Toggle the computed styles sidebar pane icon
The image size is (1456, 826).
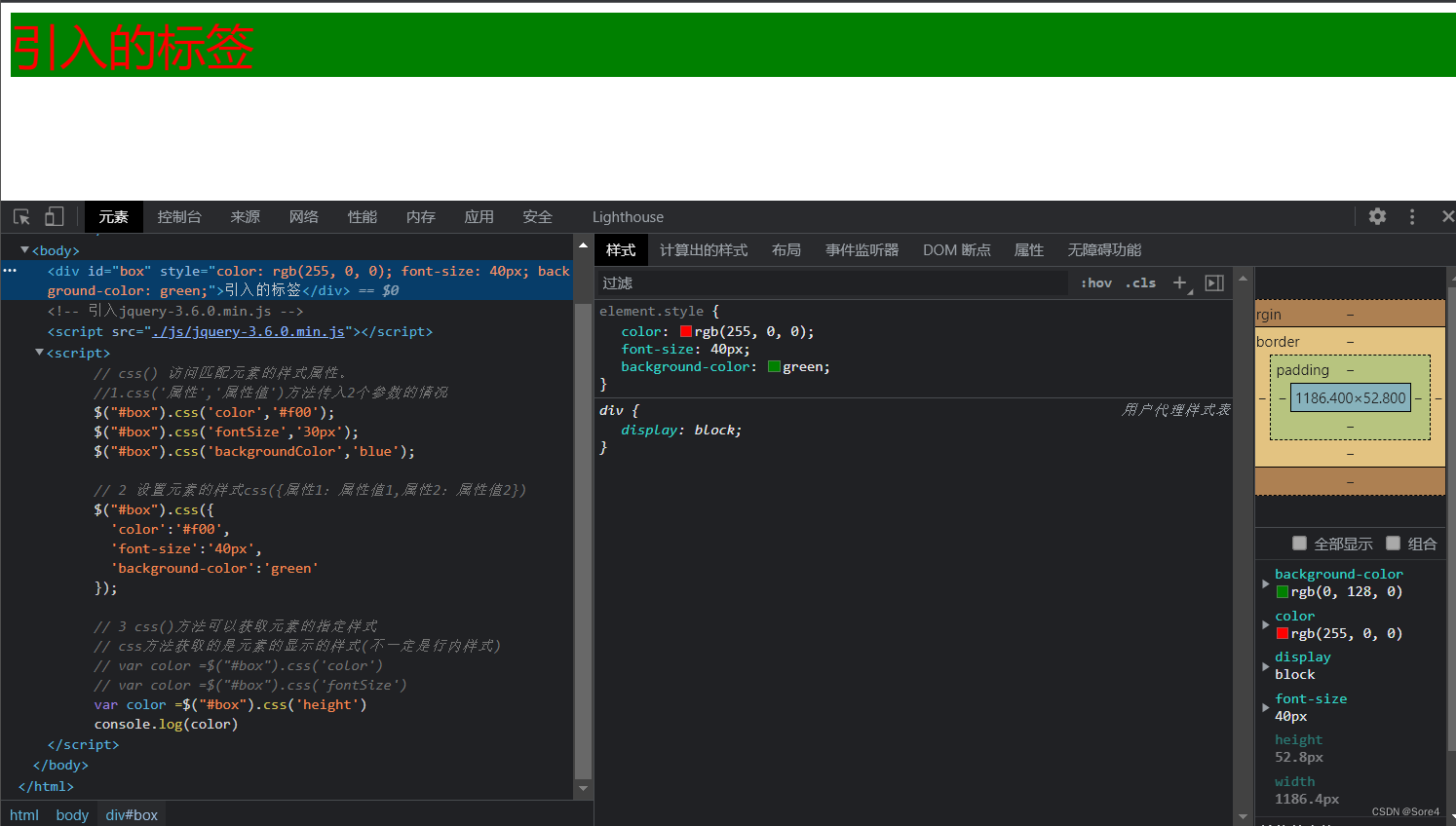point(1214,282)
